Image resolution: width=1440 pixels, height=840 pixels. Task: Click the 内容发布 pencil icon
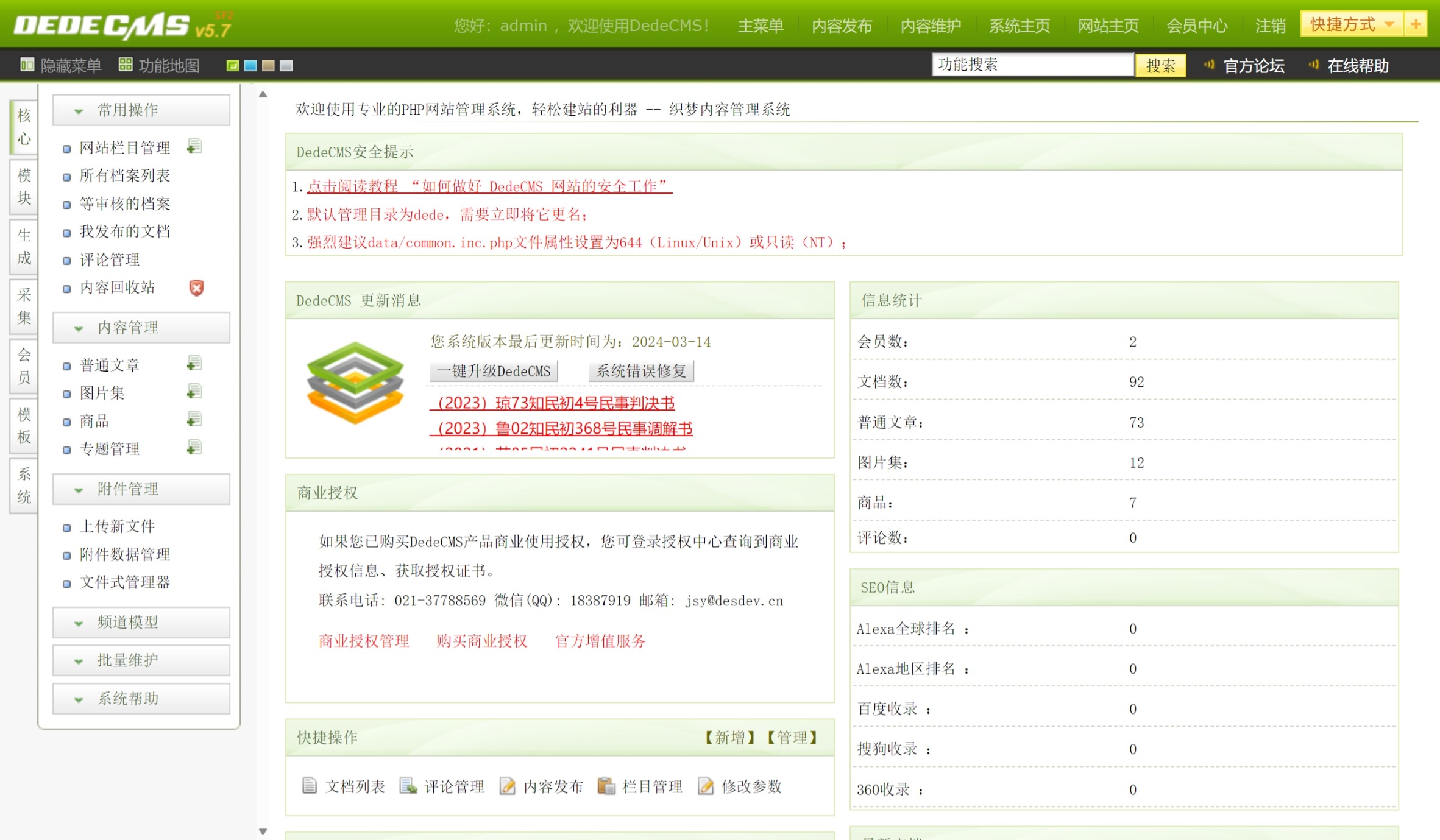point(507,786)
